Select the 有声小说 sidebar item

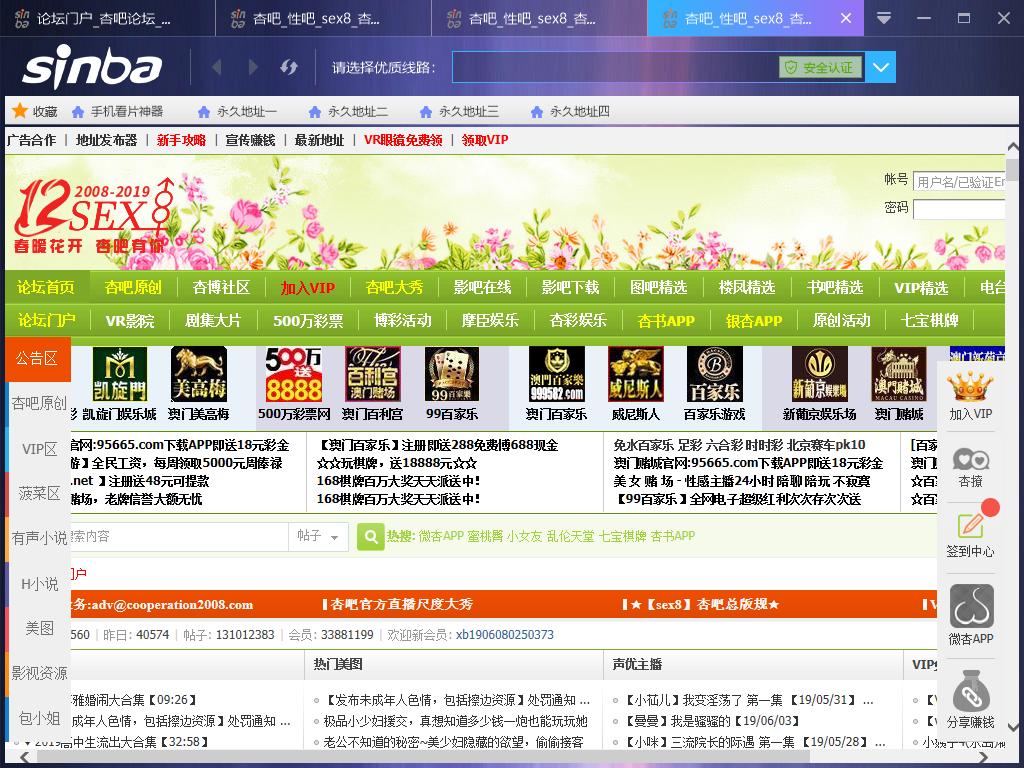(39, 538)
